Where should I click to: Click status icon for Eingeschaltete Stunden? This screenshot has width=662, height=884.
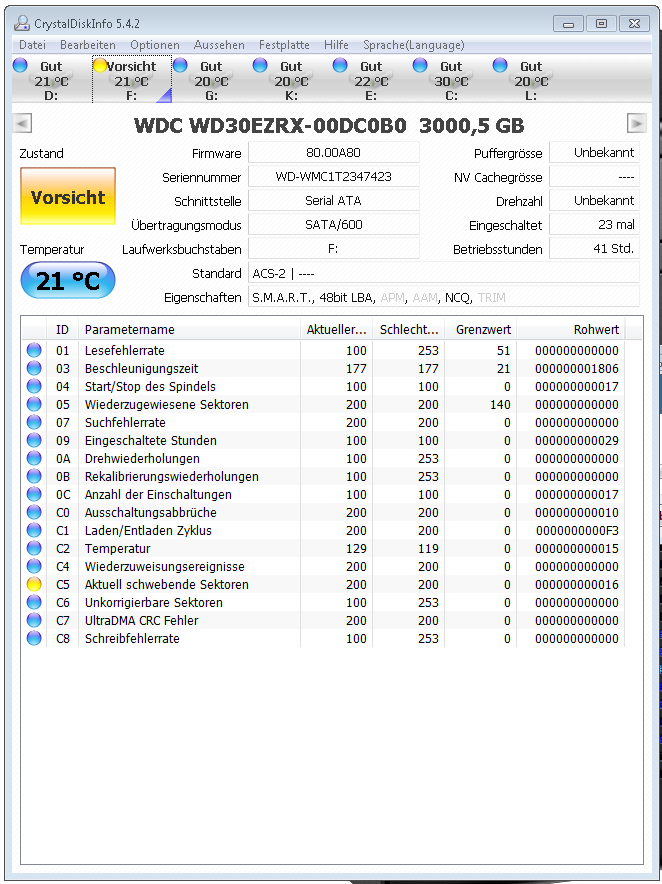[34, 440]
